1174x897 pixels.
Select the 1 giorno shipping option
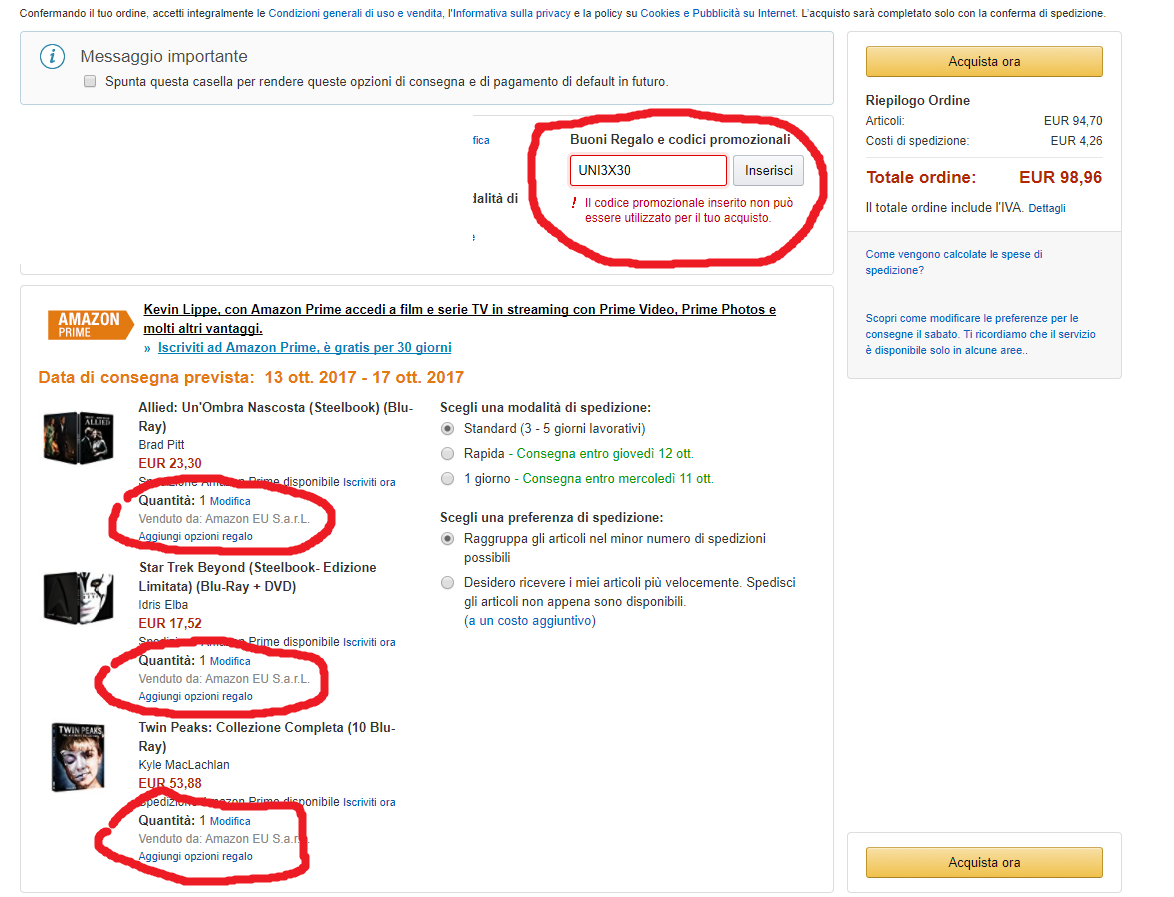447,479
